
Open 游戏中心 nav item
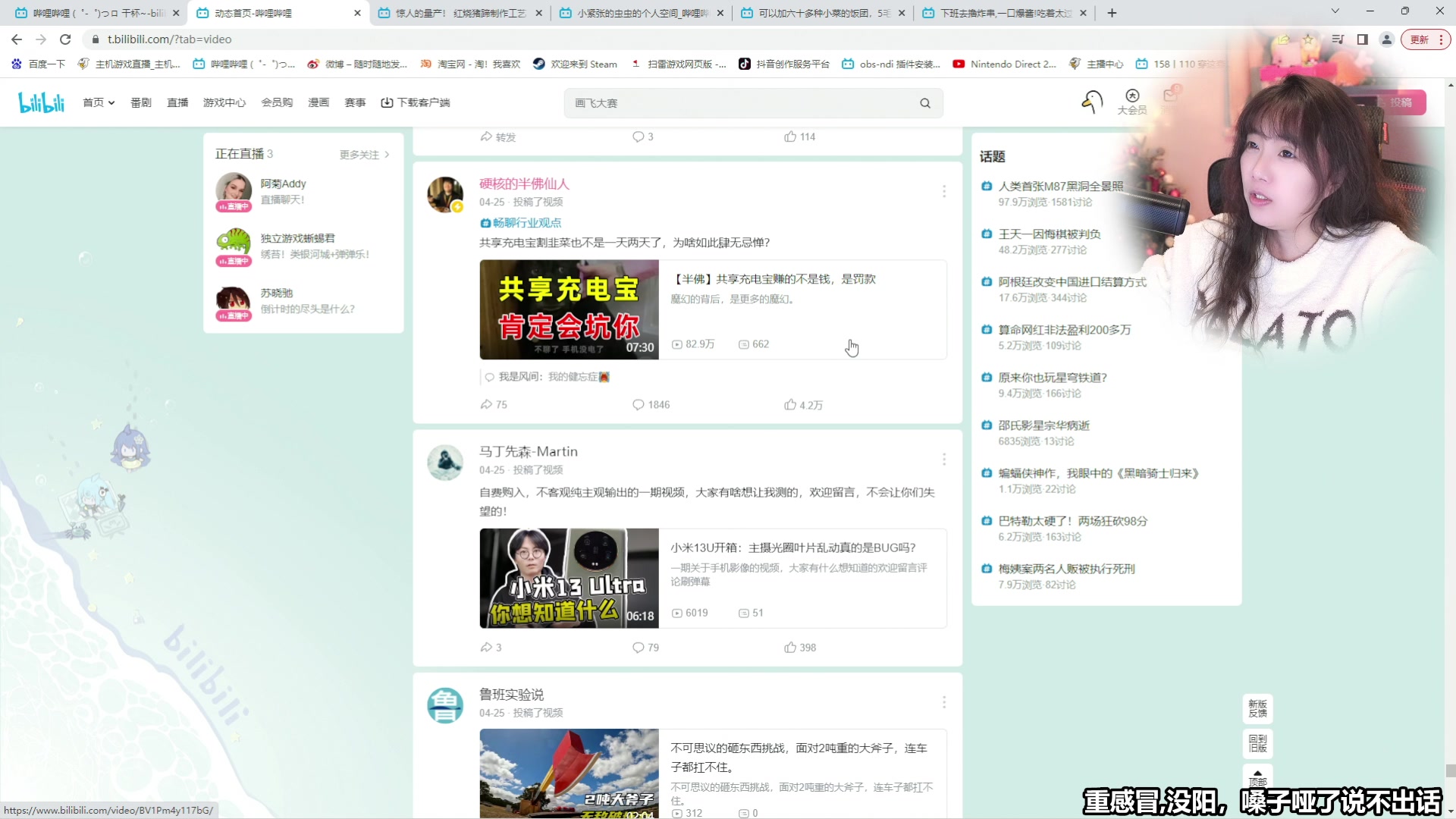click(224, 102)
